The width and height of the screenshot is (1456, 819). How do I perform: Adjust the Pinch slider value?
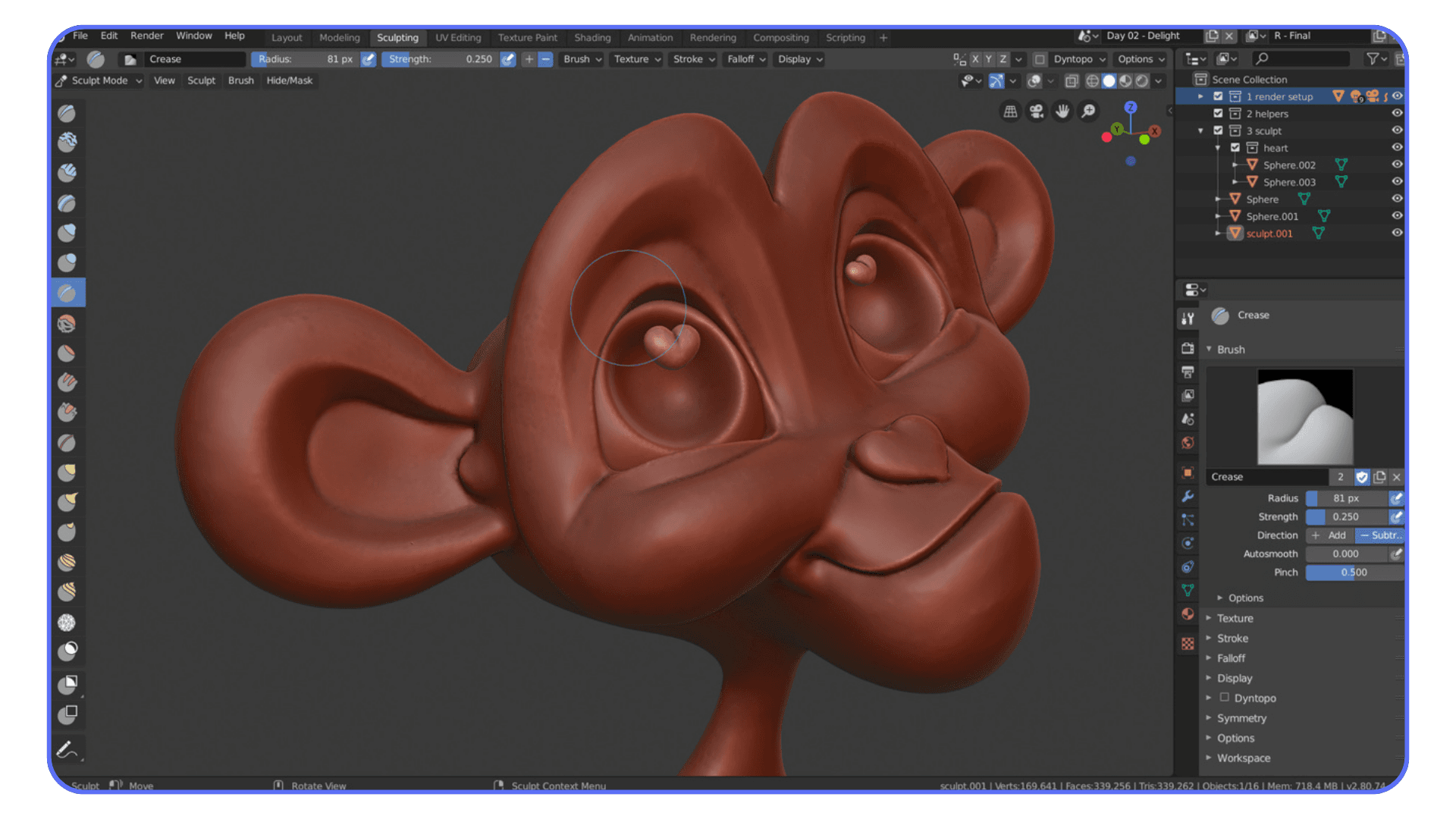[1354, 573]
